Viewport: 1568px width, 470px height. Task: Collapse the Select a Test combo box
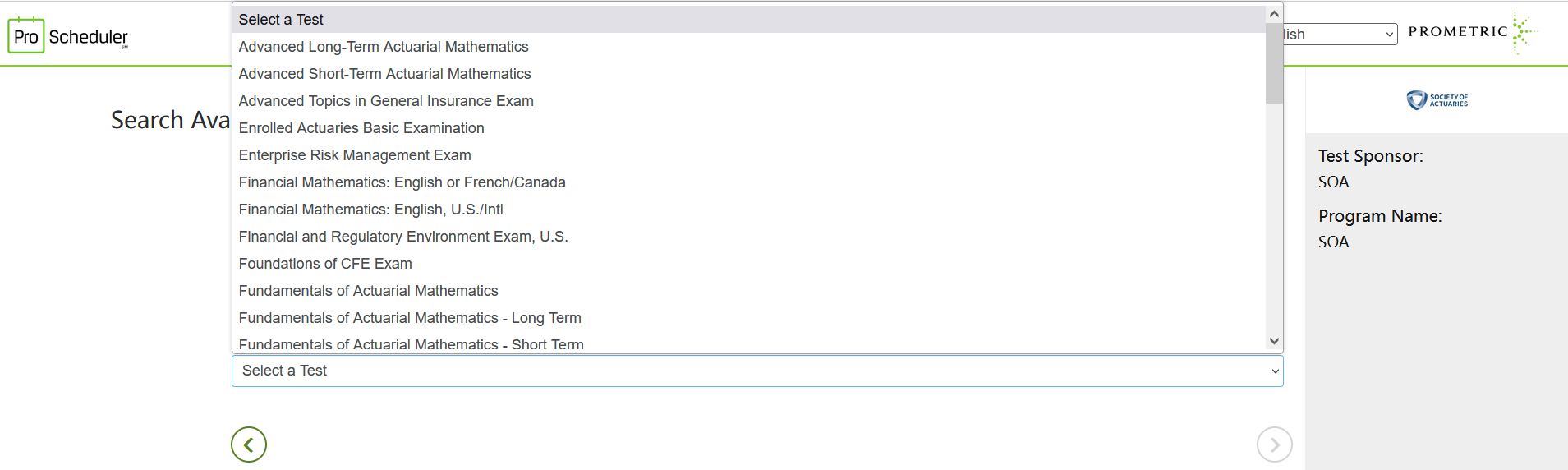(x=756, y=371)
